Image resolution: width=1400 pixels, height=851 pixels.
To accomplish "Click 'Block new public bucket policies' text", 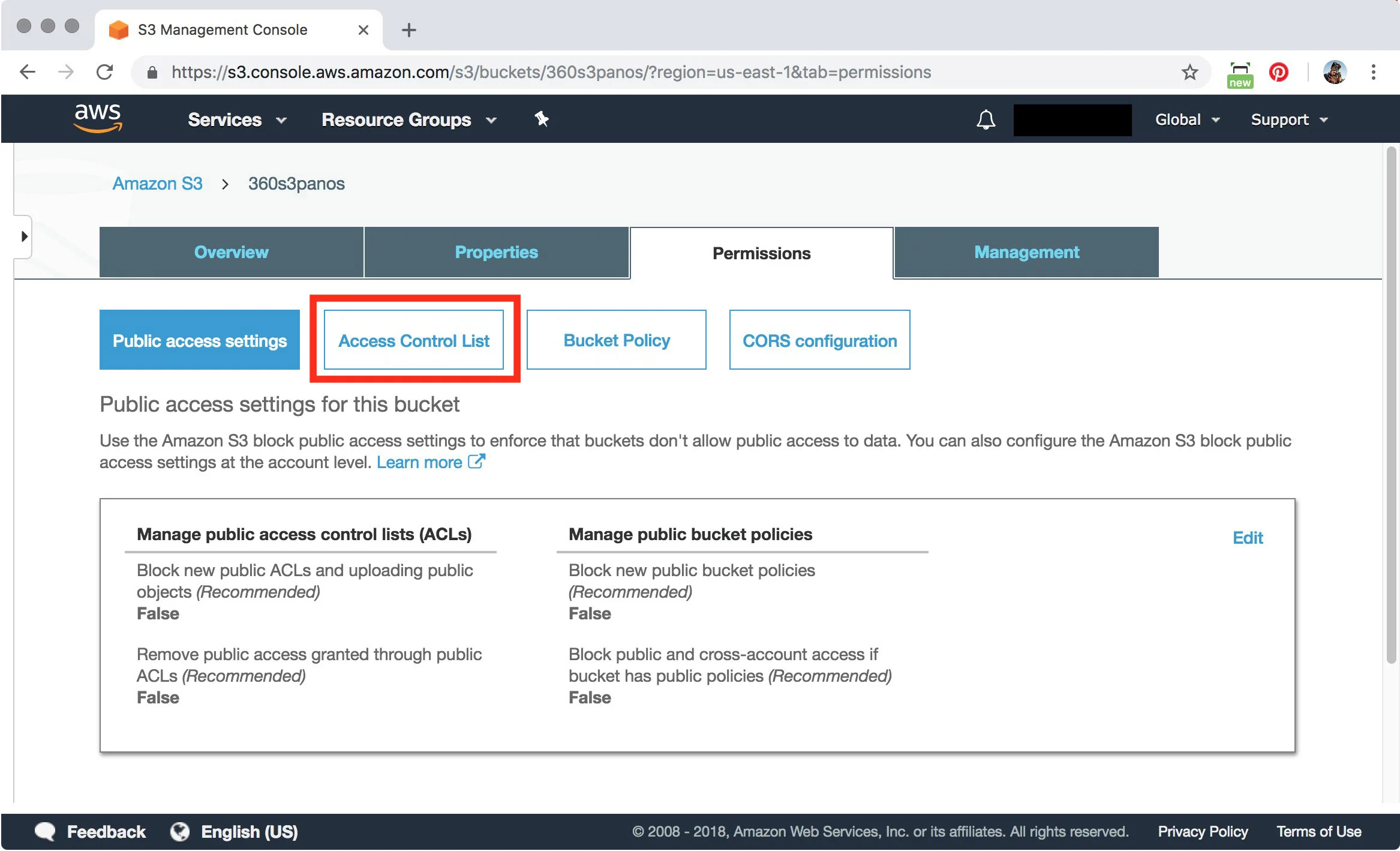I will [692, 570].
